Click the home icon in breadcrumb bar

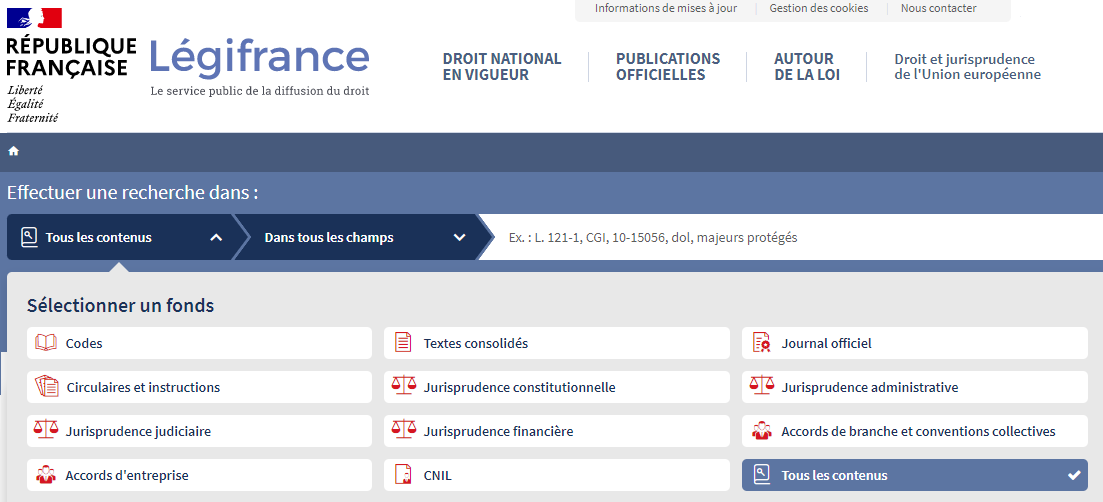(13, 151)
